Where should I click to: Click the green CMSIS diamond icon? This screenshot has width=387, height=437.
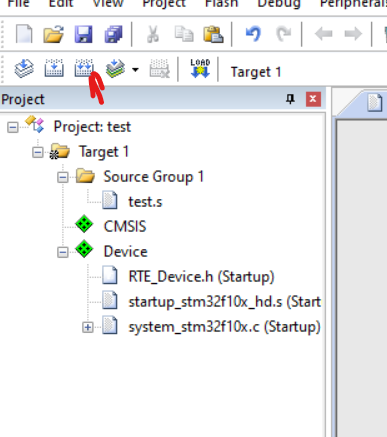pos(84,224)
